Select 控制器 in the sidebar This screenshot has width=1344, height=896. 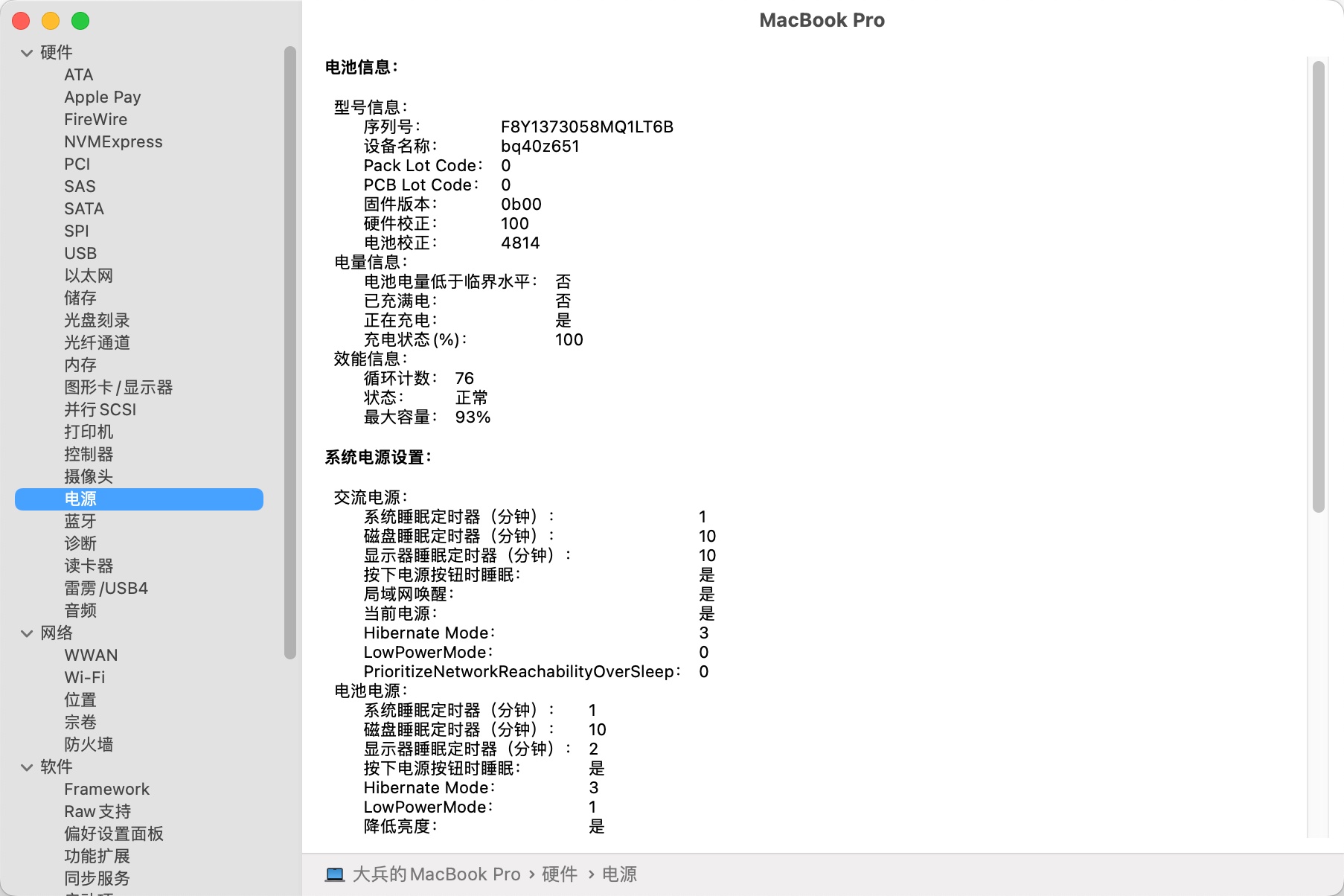(89, 455)
